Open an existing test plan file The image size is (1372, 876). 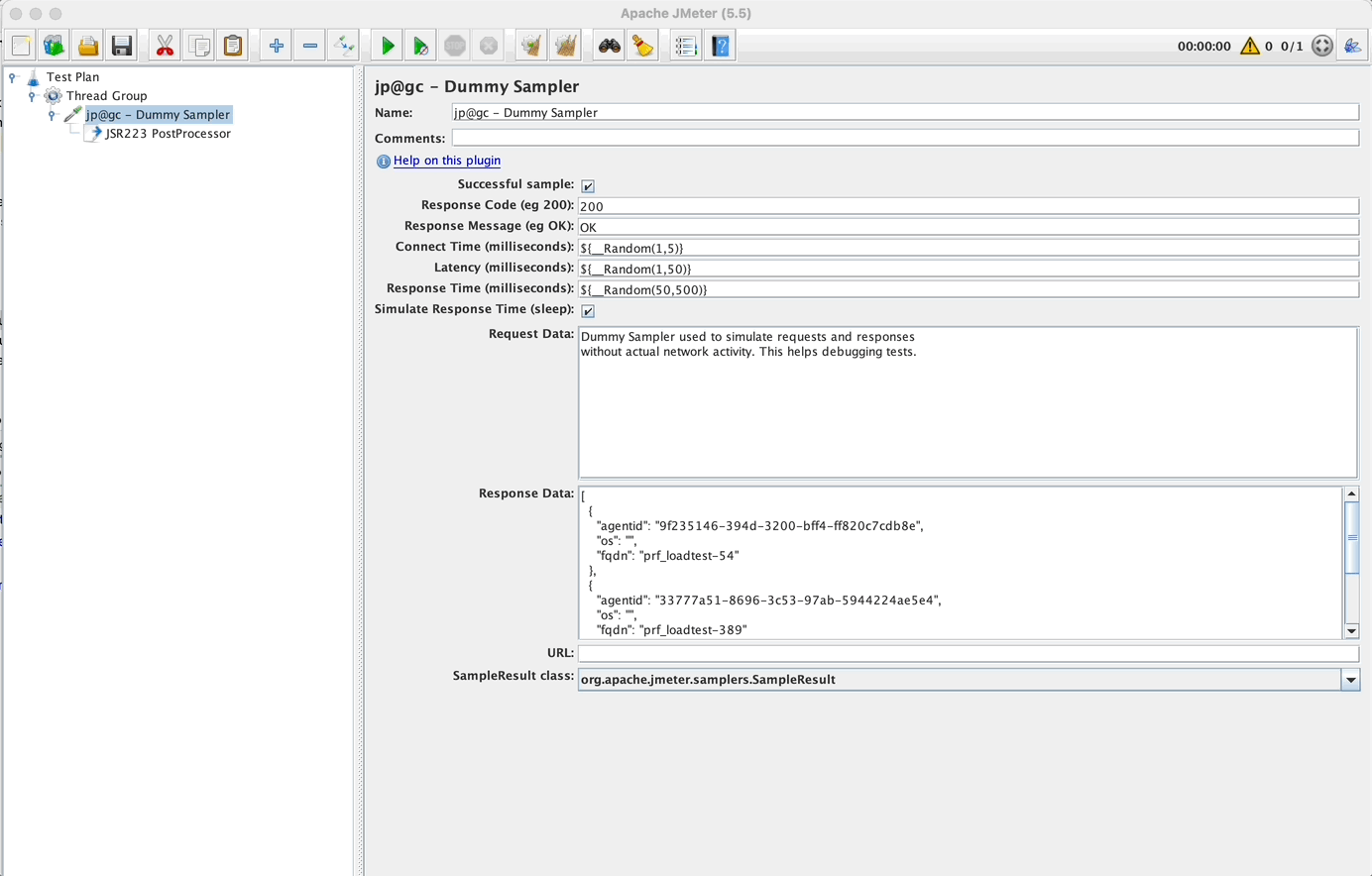point(88,46)
